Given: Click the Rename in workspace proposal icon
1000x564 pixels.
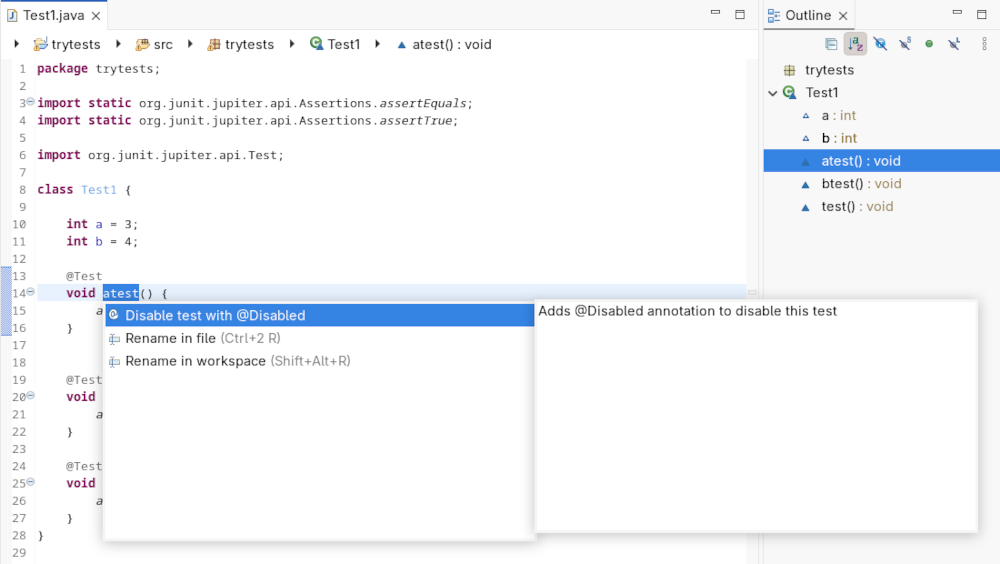Looking at the screenshot, I should pyautogui.click(x=114, y=362).
